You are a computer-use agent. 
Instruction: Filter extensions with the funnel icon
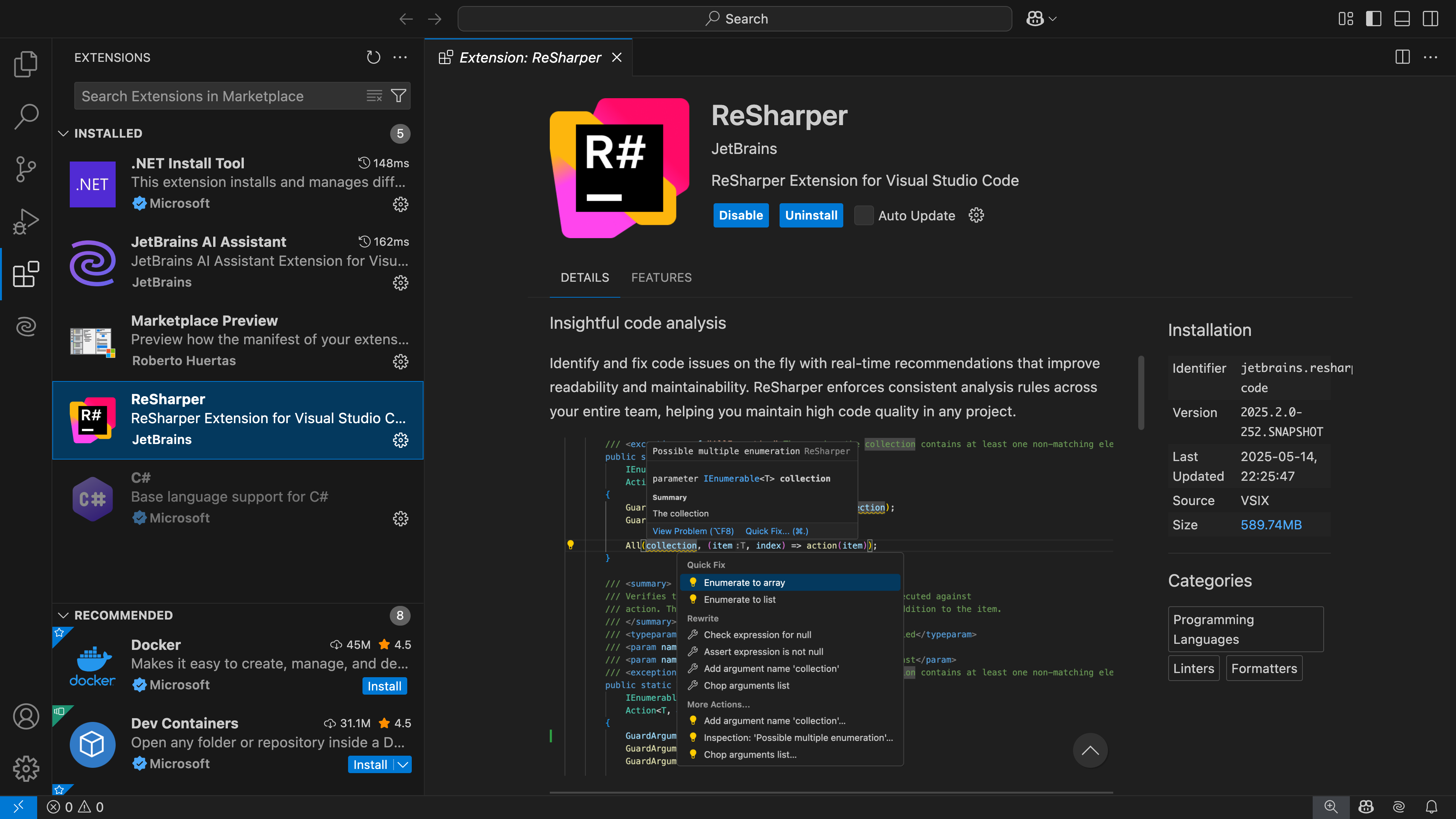coord(399,96)
